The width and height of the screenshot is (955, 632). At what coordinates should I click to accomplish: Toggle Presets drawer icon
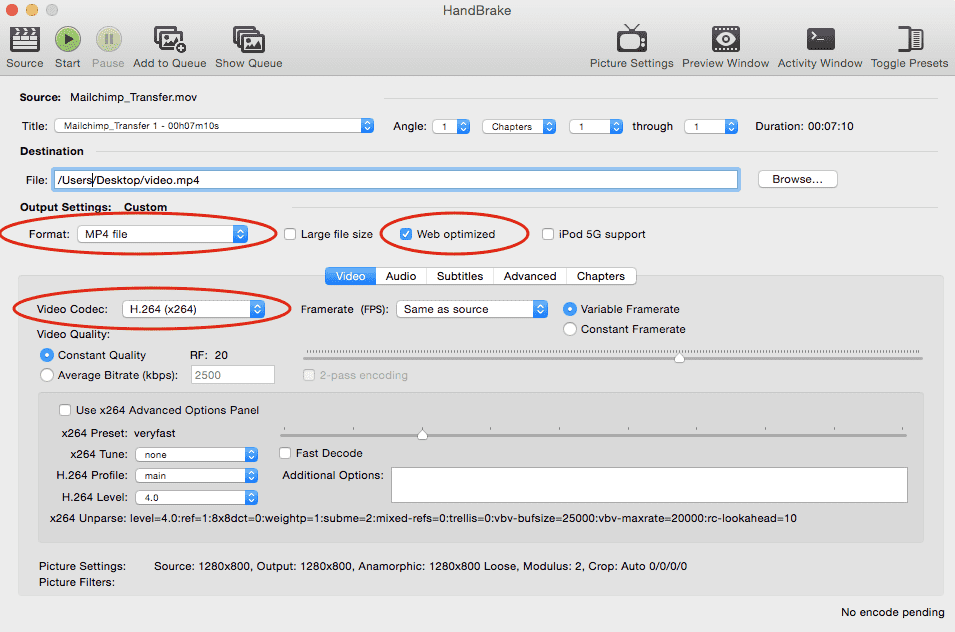(910, 39)
